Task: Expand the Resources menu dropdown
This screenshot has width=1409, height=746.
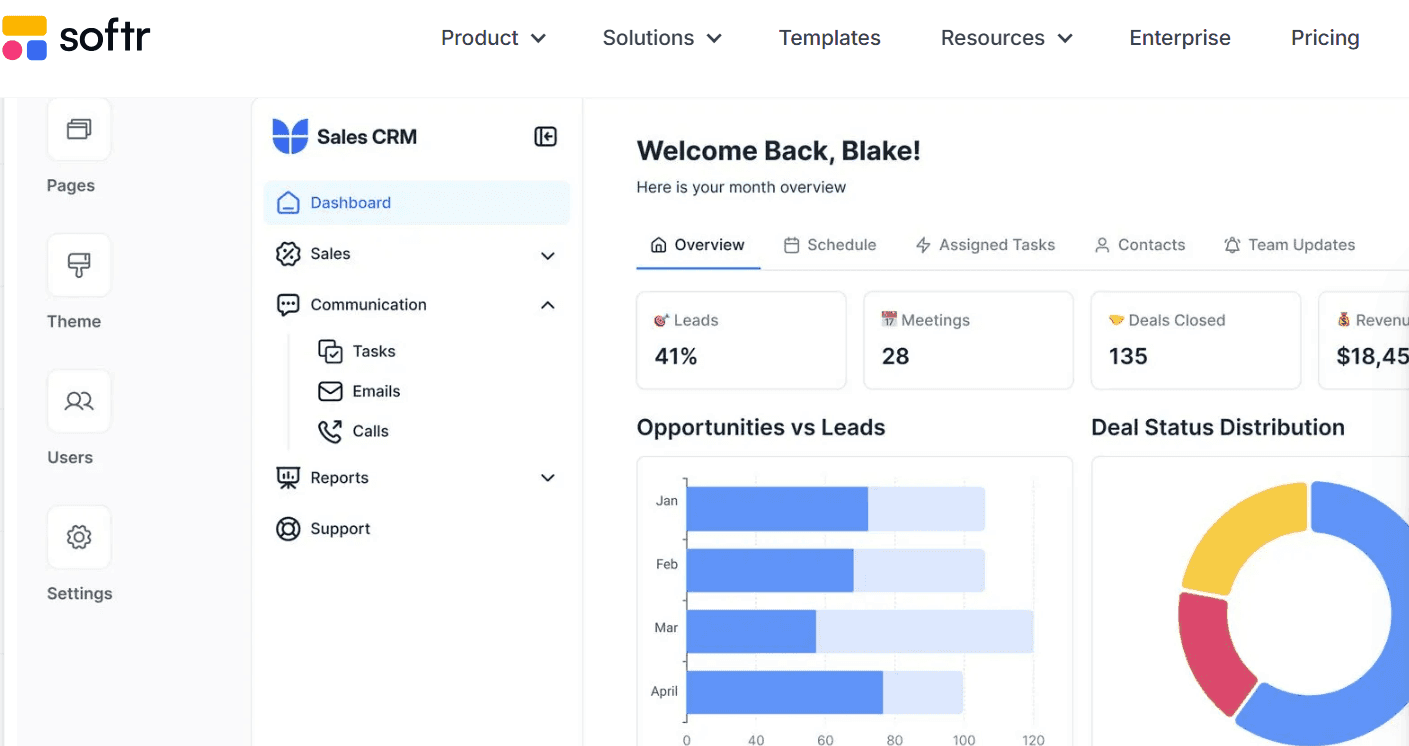Action: pyautogui.click(x=1007, y=38)
